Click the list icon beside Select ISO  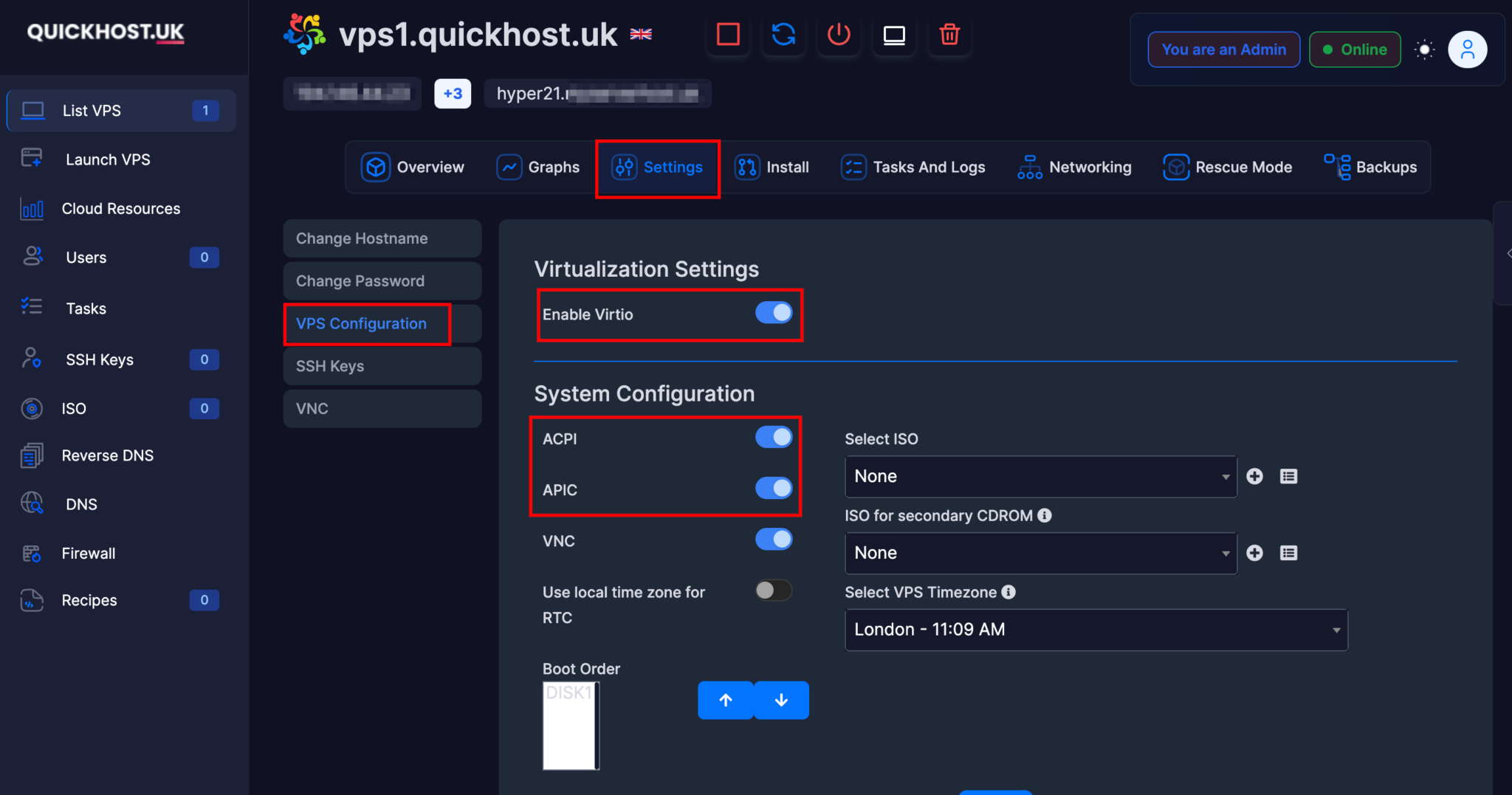1288,476
